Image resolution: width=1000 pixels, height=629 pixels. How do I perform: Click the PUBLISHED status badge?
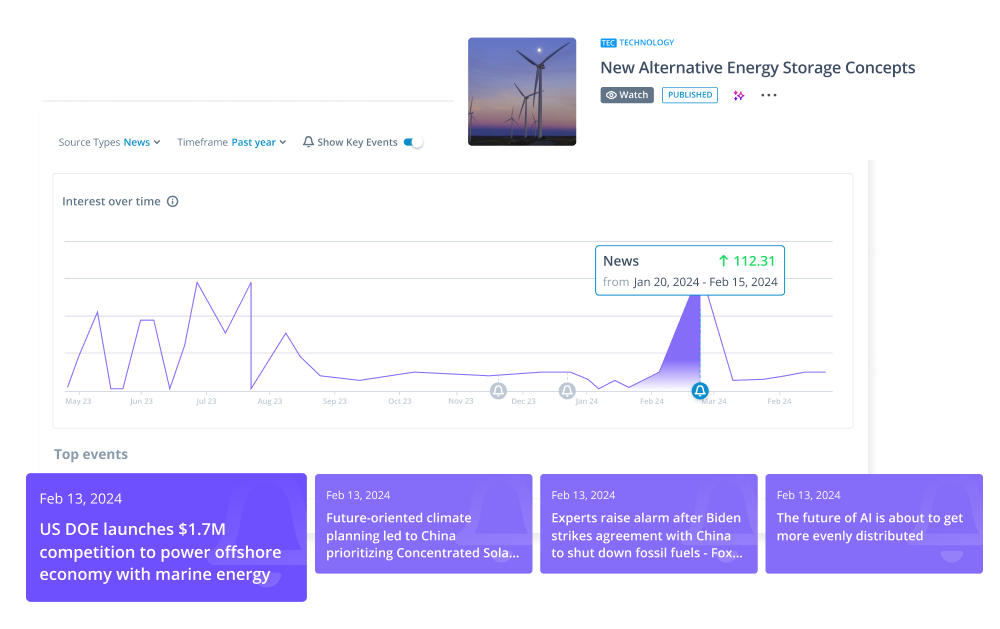pyautogui.click(x=689, y=95)
